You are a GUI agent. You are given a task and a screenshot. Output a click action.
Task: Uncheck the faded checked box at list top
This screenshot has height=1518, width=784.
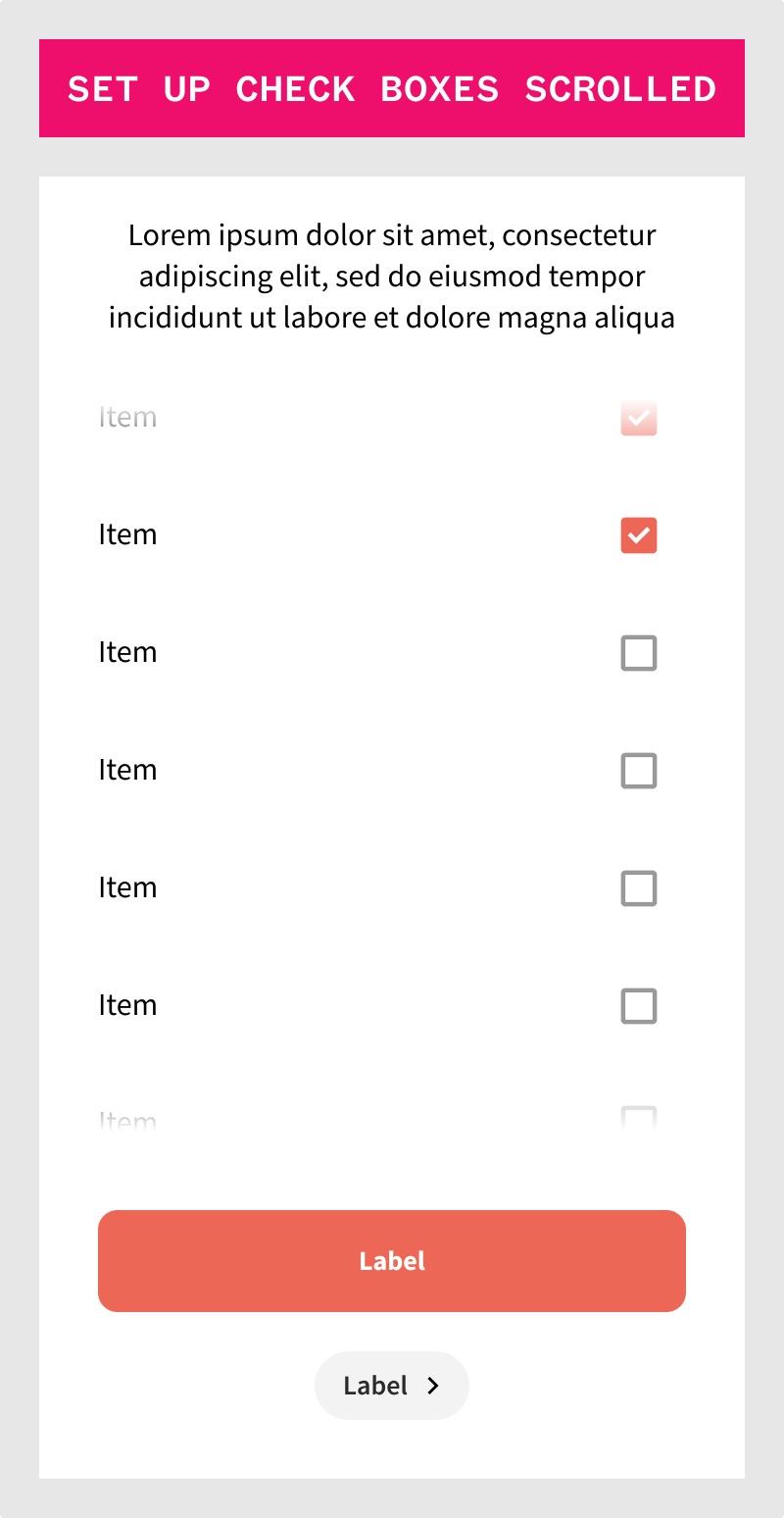[639, 418]
